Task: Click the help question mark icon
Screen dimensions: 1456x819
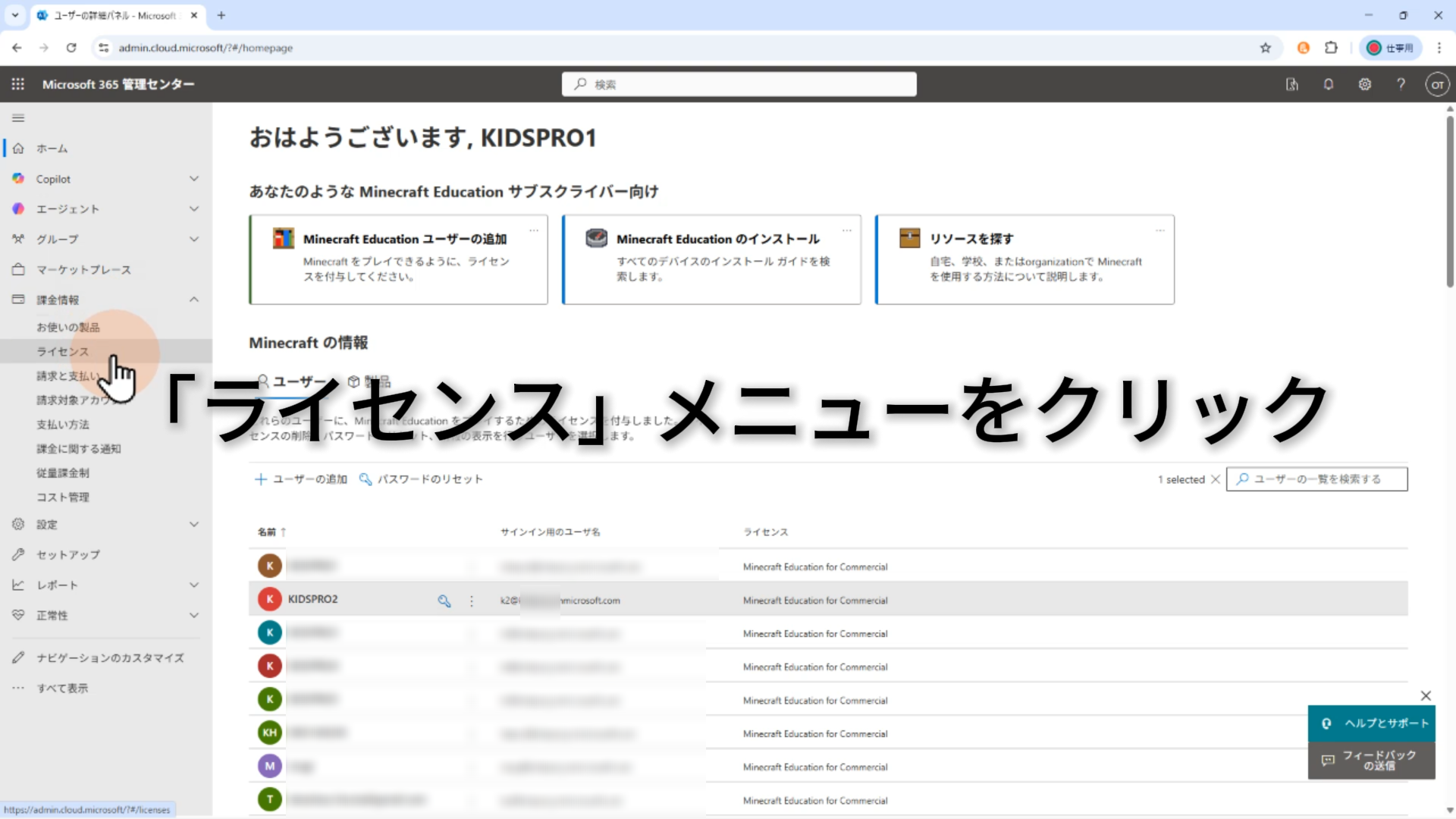Action: [1401, 84]
